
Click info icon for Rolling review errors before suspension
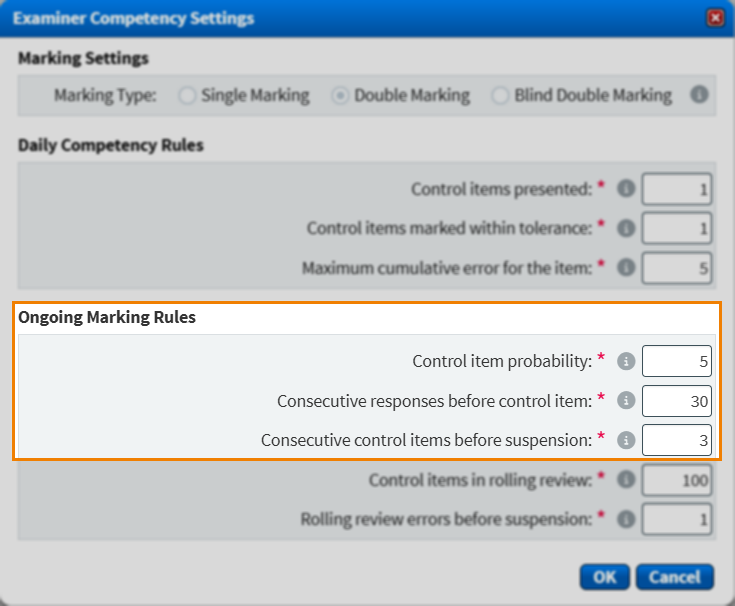[627, 519]
